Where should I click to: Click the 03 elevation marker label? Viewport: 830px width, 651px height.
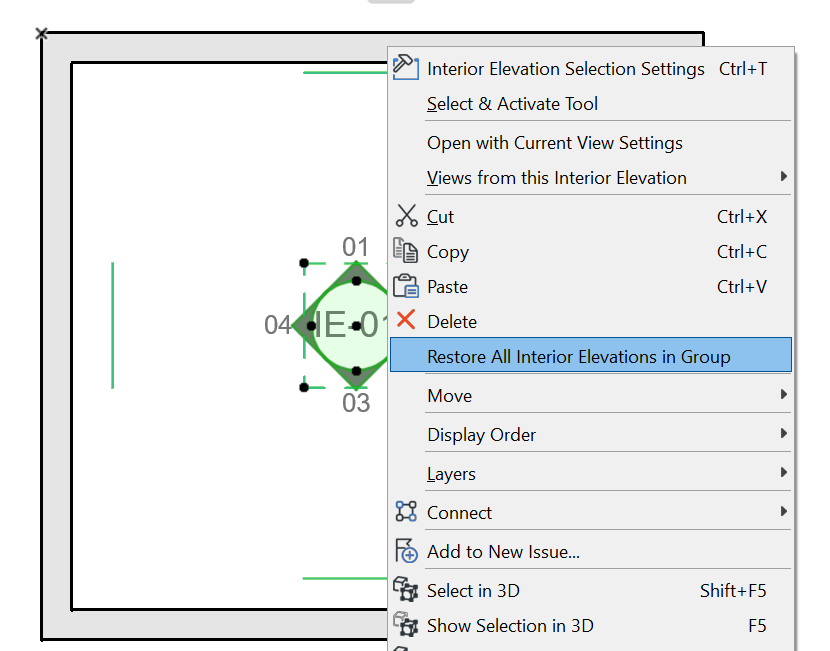(356, 403)
